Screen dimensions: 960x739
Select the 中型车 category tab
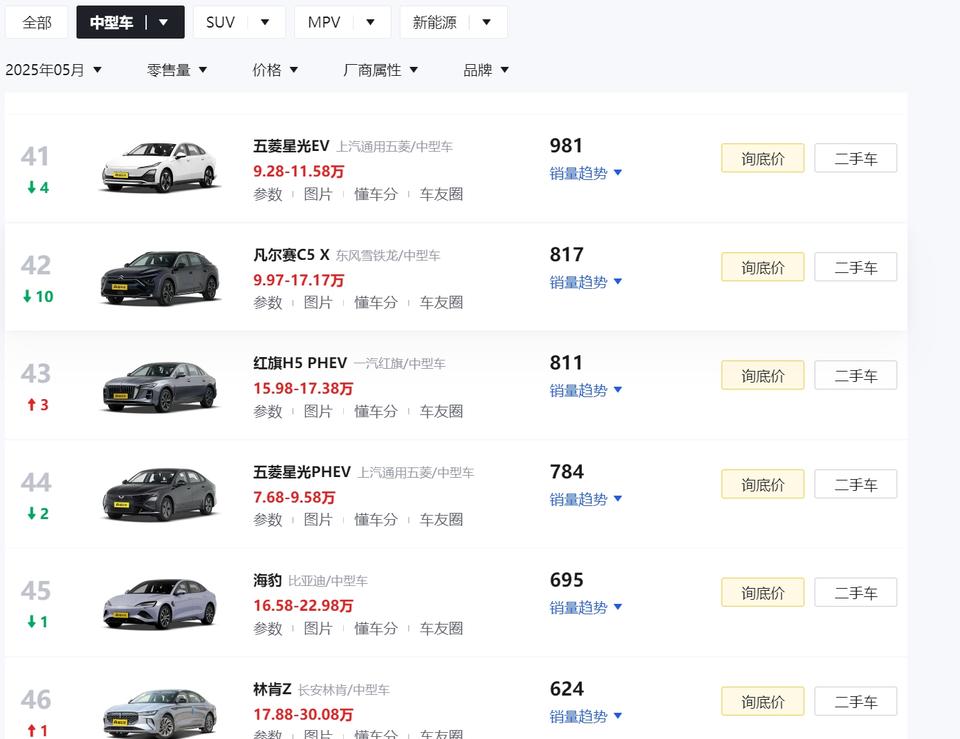(x=130, y=23)
